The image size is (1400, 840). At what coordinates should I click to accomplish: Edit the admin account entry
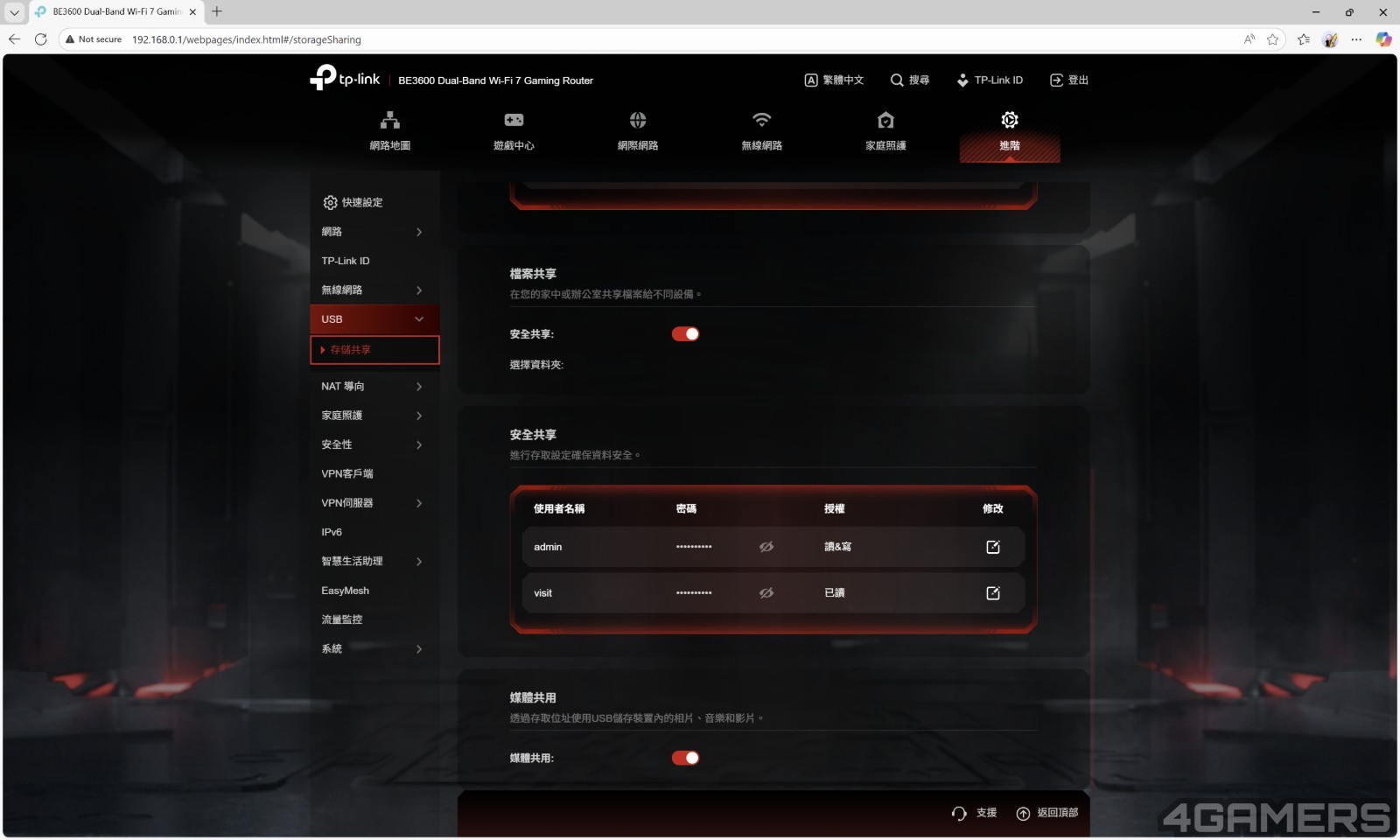coord(993,547)
